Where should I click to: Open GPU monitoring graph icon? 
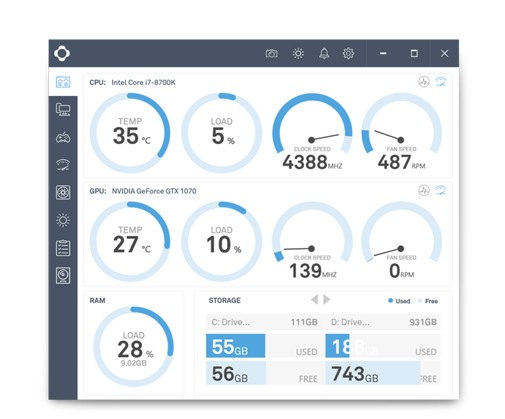pyautogui.click(x=424, y=190)
